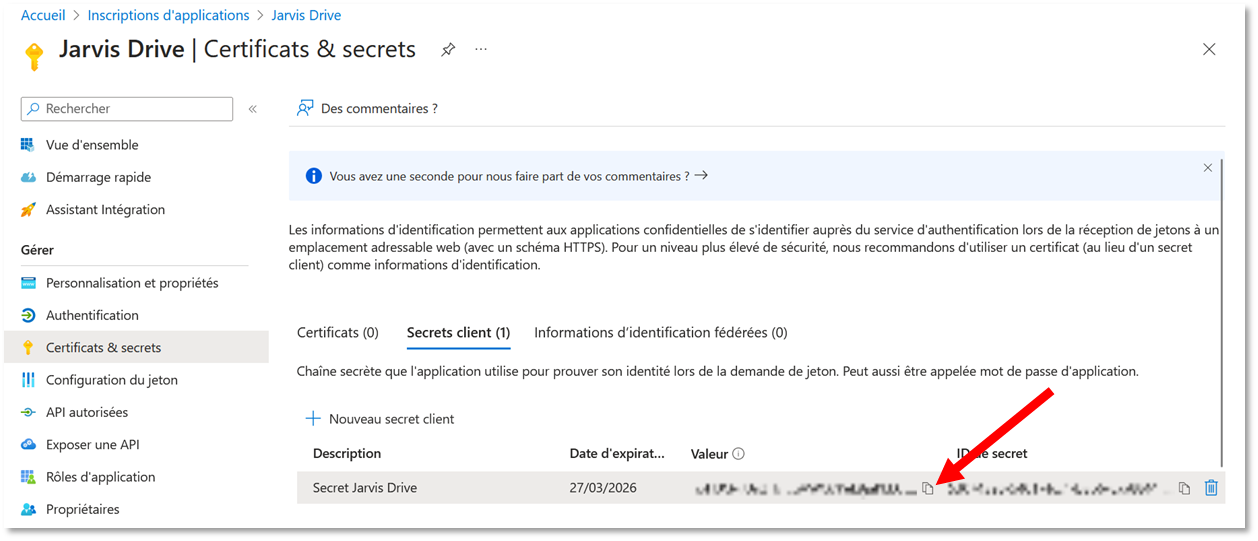Open the more options ellipsis menu
The height and width of the screenshot is (541, 1258).
coord(481,49)
